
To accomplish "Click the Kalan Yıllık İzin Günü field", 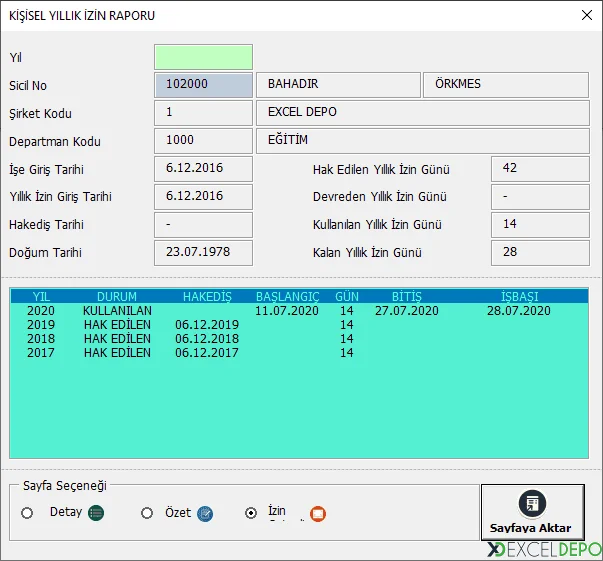I will tap(538, 252).
